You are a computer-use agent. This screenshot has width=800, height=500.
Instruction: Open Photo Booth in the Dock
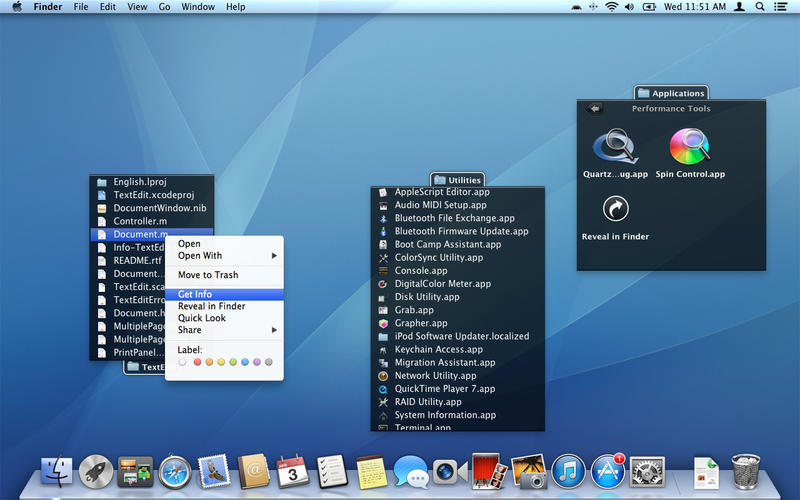(489, 471)
